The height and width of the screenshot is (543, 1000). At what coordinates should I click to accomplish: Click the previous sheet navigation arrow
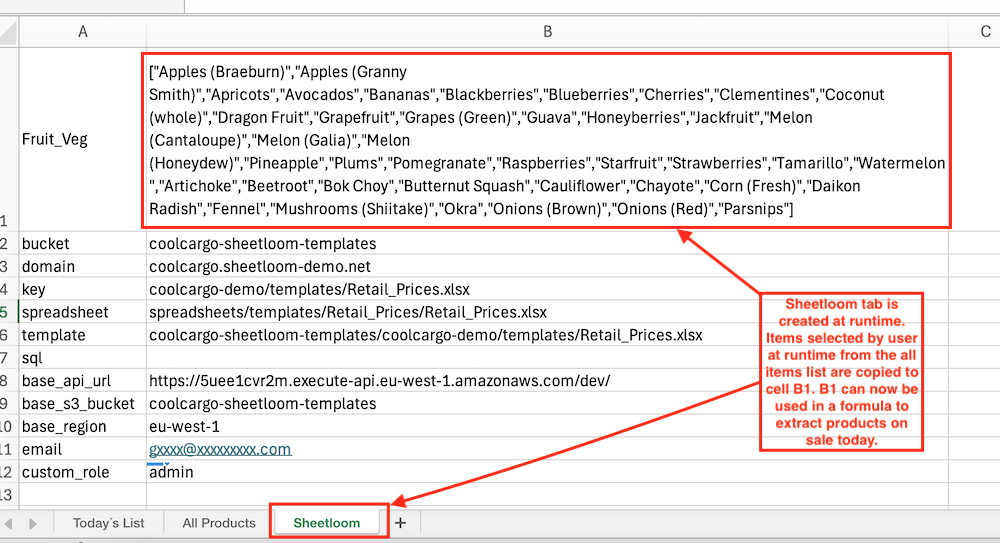point(10,523)
